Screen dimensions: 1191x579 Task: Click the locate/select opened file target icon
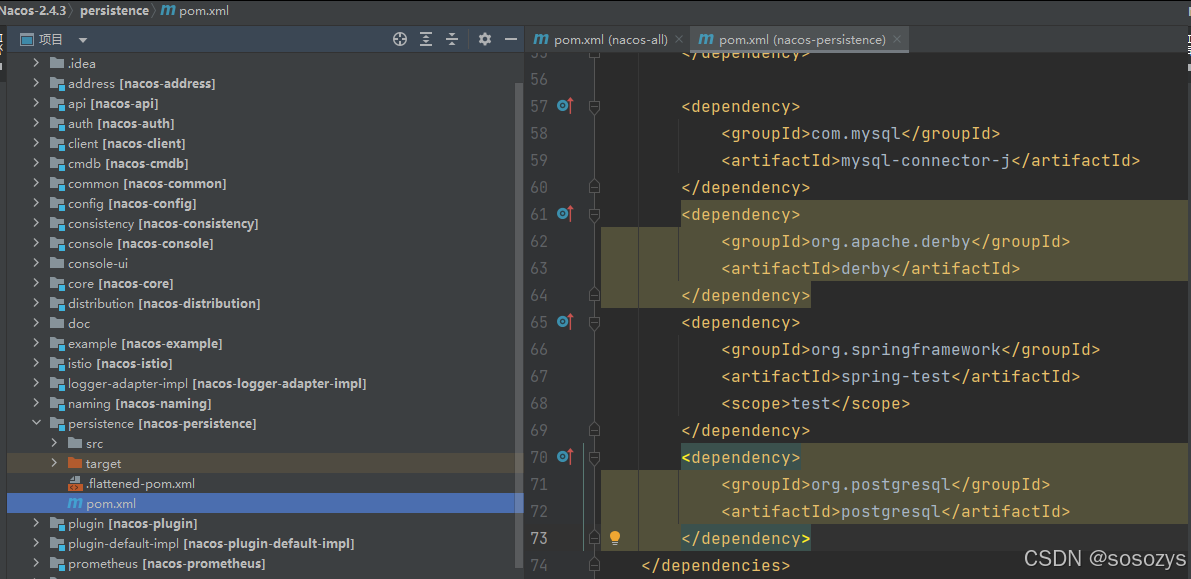click(x=400, y=40)
